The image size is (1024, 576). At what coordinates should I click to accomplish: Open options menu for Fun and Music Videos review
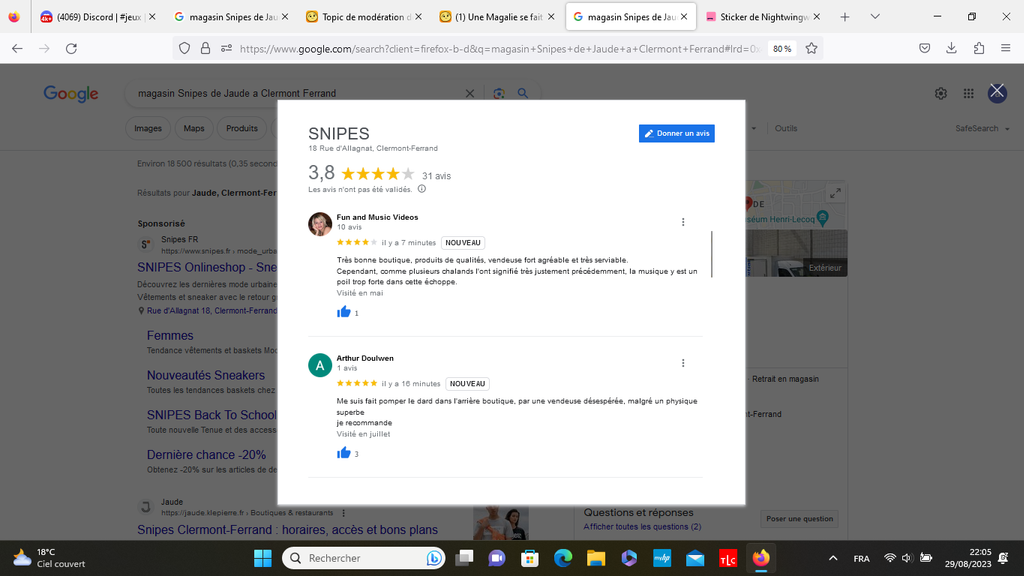click(683, 222)
